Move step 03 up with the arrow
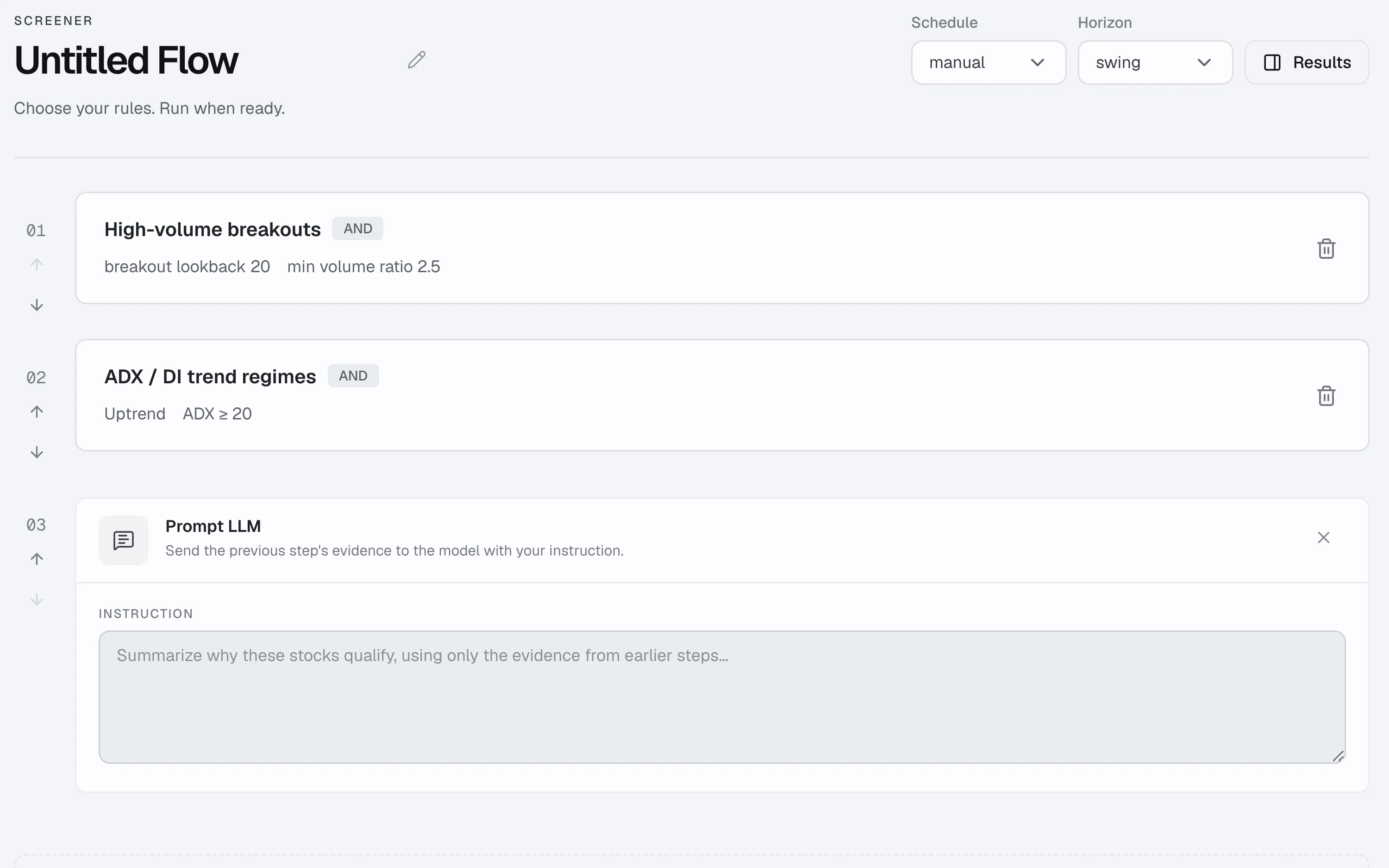1389x868 pixels. coord(37,559)
